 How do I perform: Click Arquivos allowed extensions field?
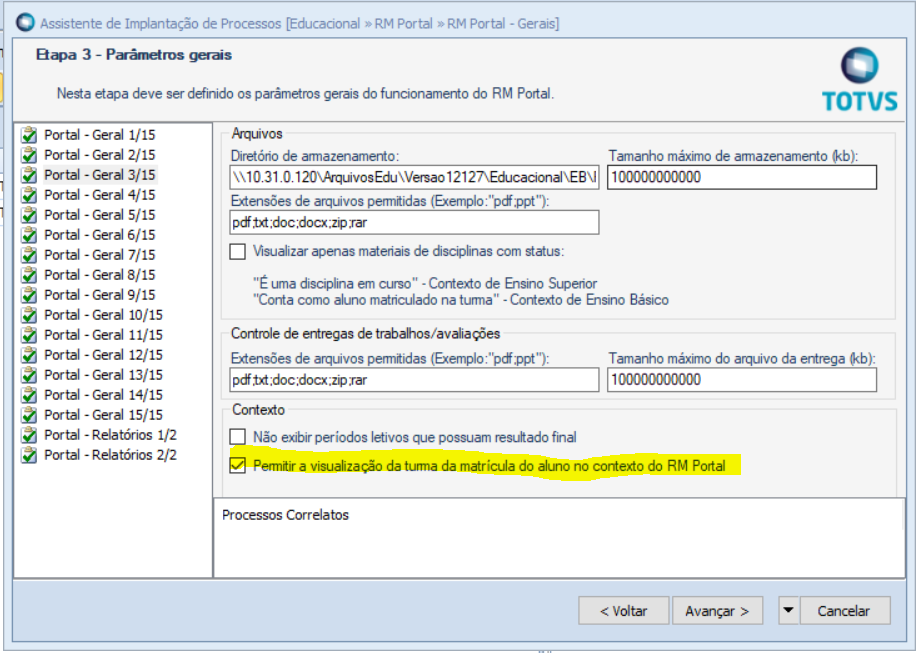[x=414, y=223]
